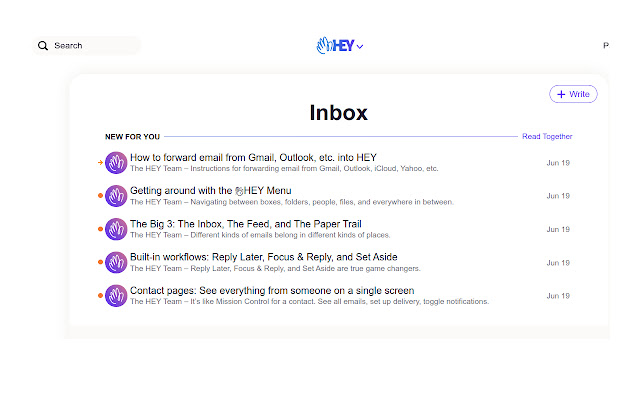Click the Write button

tap(573, 94)
